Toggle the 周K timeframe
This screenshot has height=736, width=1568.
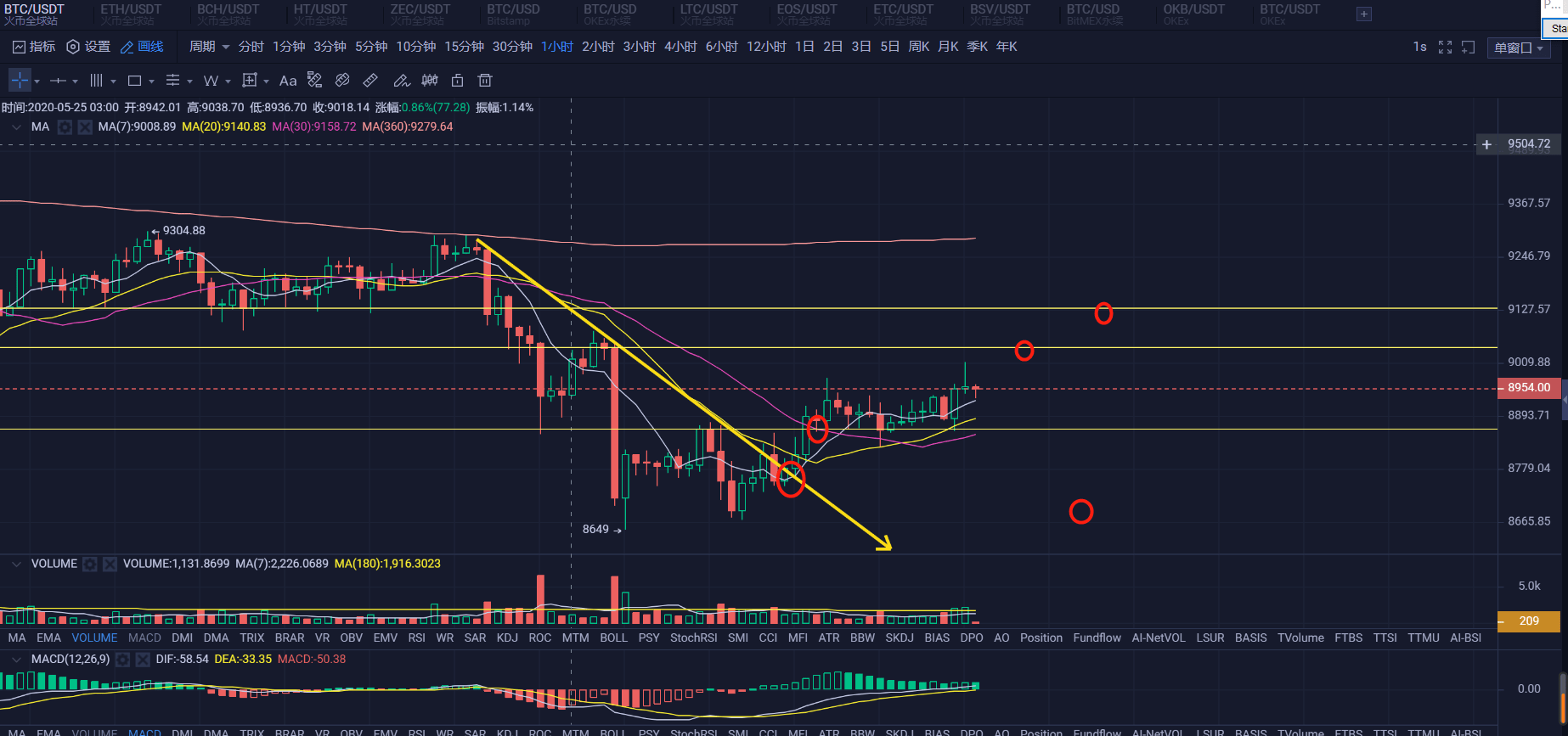pos(919,47)
